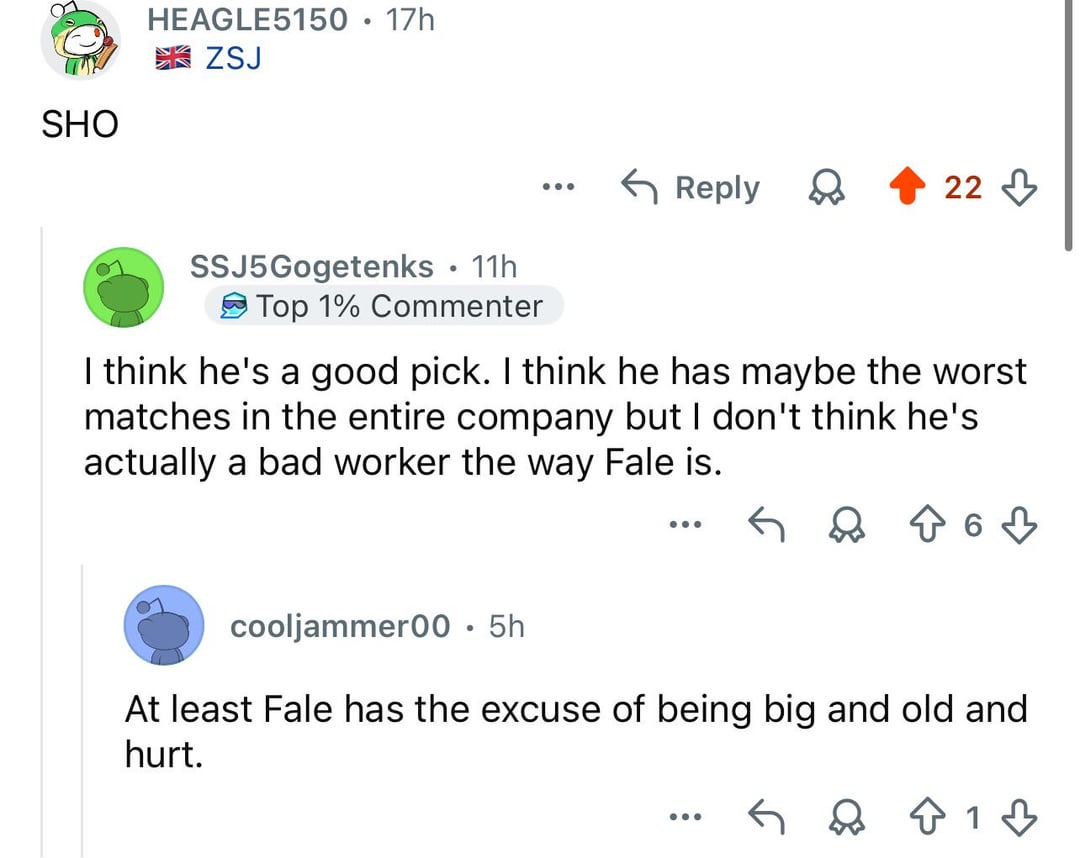The height and width of the screenshot is (858, 1080).
Task: Click SSJ5Gogetenks' green avatar
Action: coord(124,287)
